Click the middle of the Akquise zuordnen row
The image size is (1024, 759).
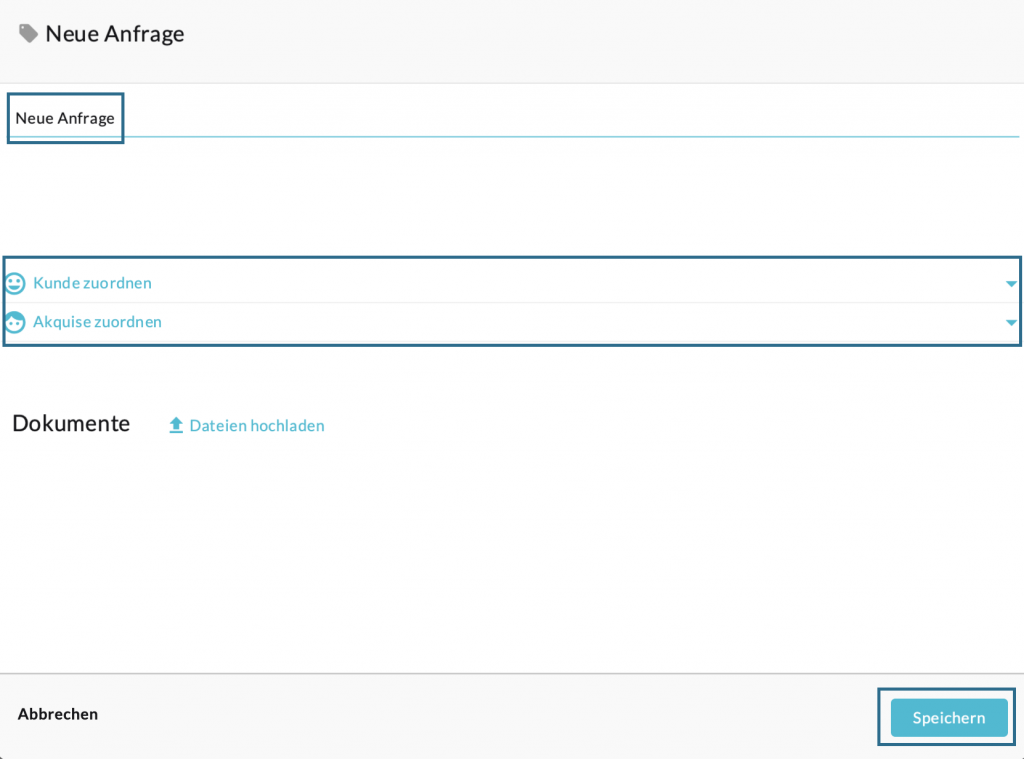[x=512, y=322]
